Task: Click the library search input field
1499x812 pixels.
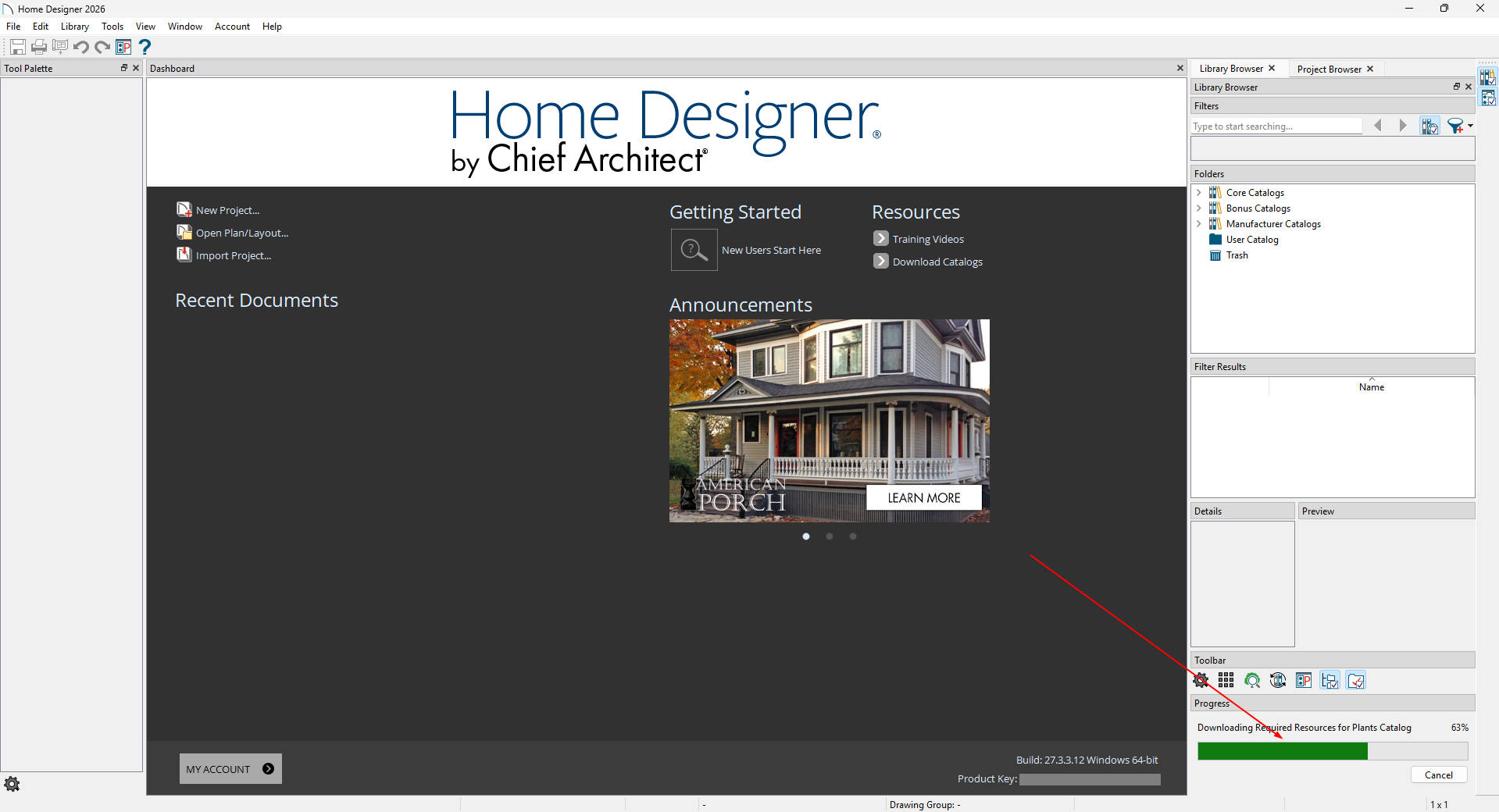Action: (x=1276, y=126)
